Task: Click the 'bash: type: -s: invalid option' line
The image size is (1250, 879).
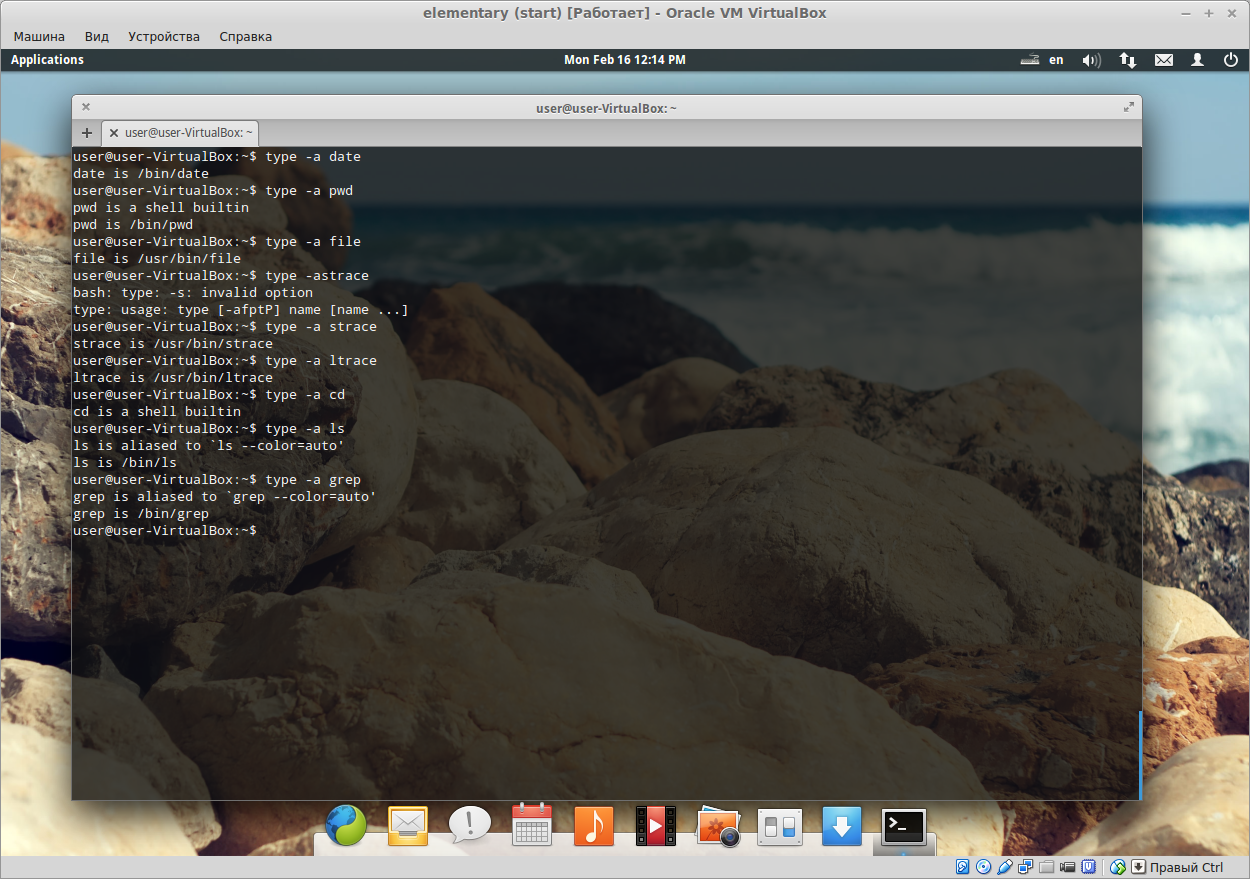Action: click(x=193, y=293)
